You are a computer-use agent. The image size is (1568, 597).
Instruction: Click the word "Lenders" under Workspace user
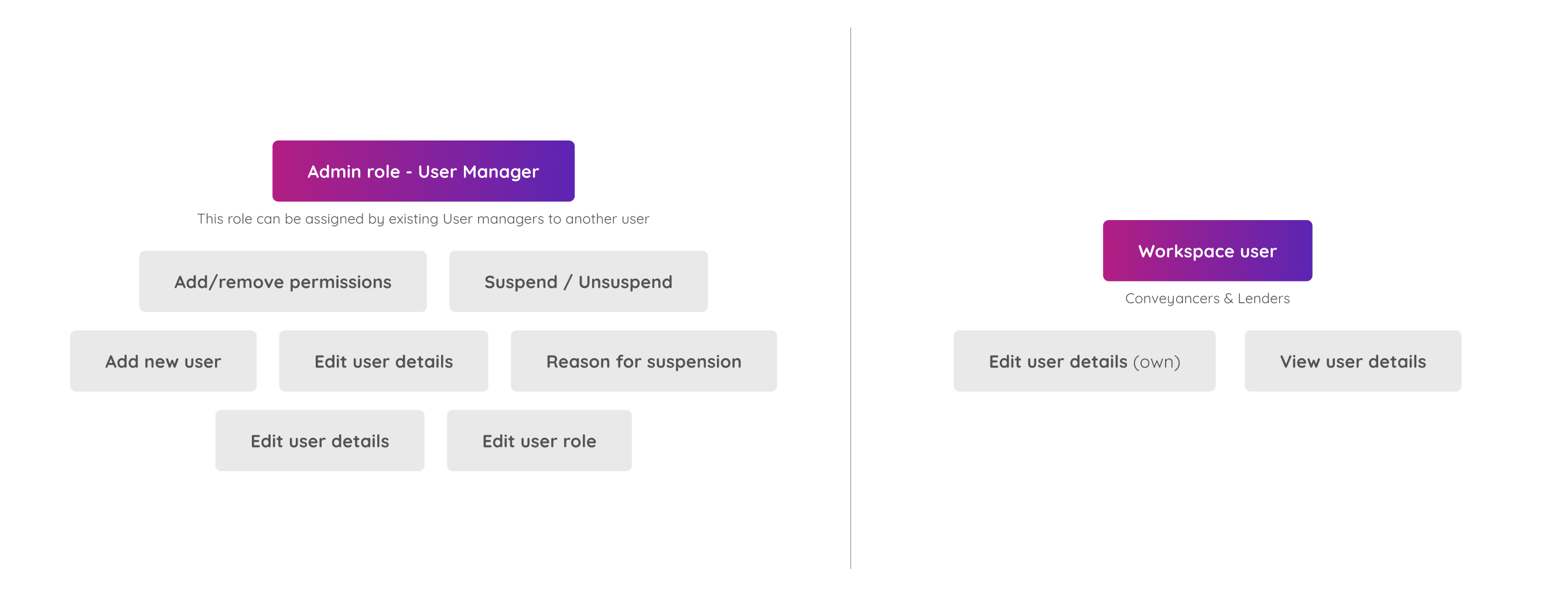1263,298
